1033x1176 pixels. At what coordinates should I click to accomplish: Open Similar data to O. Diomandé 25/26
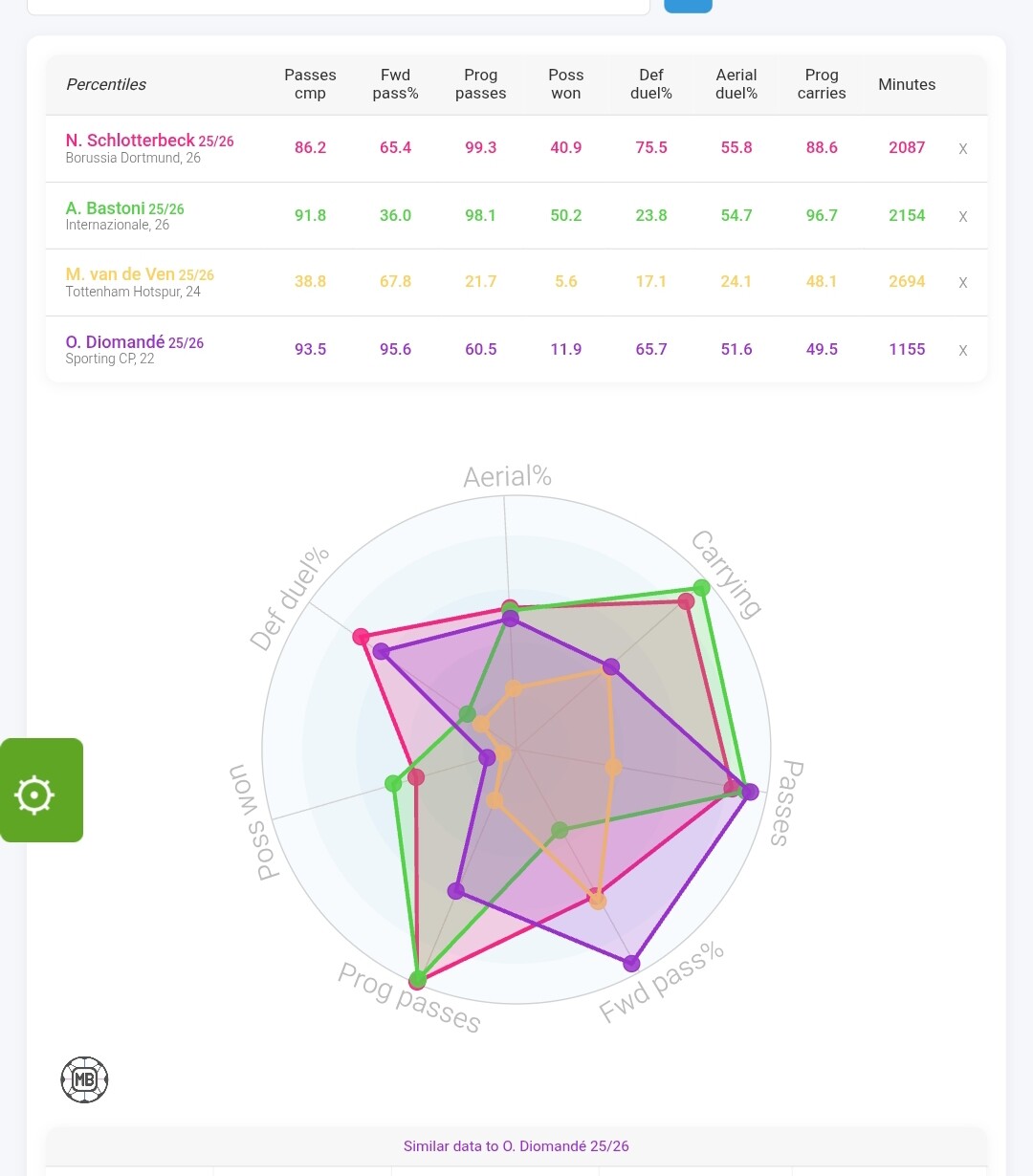[516, 1146]
